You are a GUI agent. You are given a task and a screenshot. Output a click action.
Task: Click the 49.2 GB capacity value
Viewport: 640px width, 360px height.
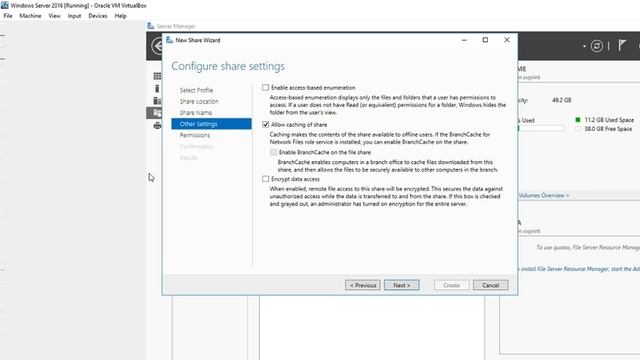point(562,100)
